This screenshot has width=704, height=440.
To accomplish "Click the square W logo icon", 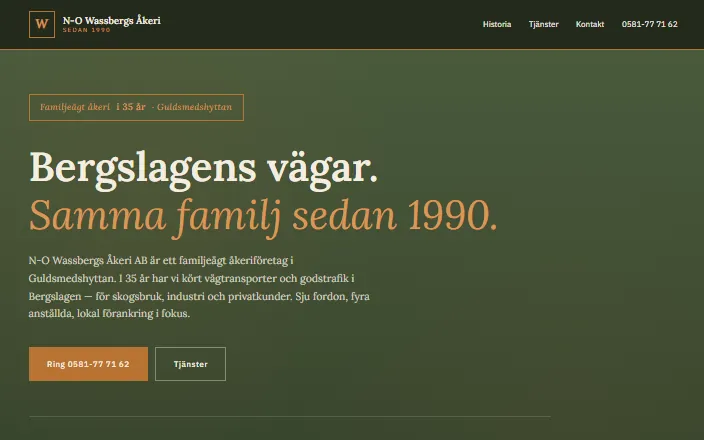I will [x=42, y=24].
